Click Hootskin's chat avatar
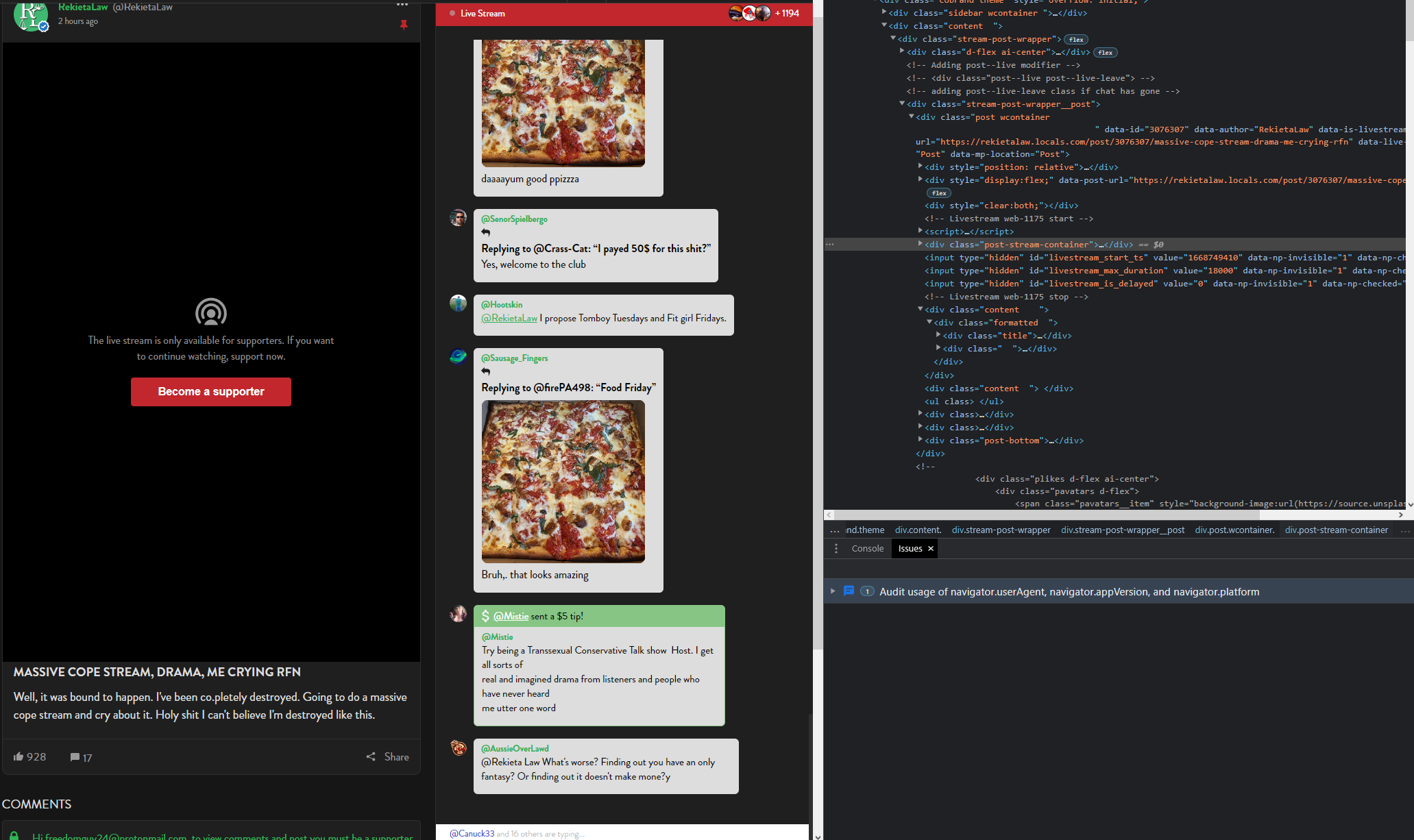Viewport: 1414px width, 840px height. [458, 303]
